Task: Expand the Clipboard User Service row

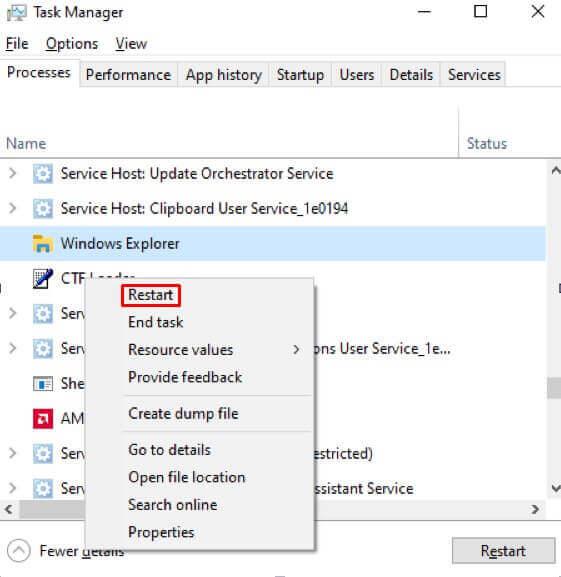Action: click(13, 208)
